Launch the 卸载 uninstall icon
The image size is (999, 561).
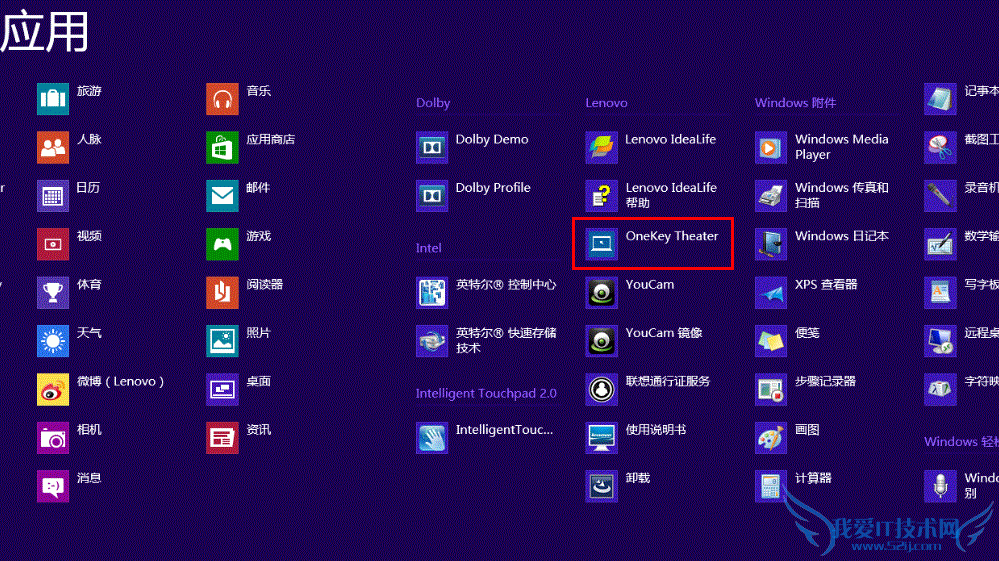[x=601, y=486]
